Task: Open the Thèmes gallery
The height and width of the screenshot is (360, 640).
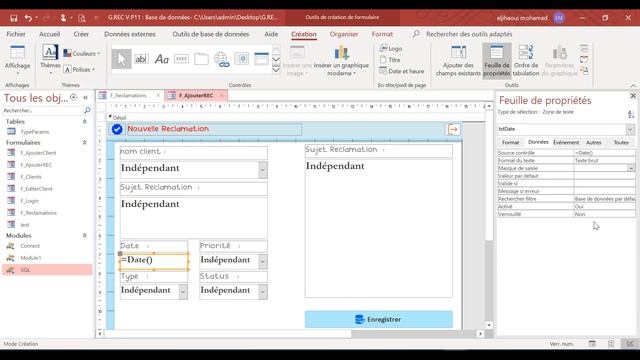Action: (50, 60)
